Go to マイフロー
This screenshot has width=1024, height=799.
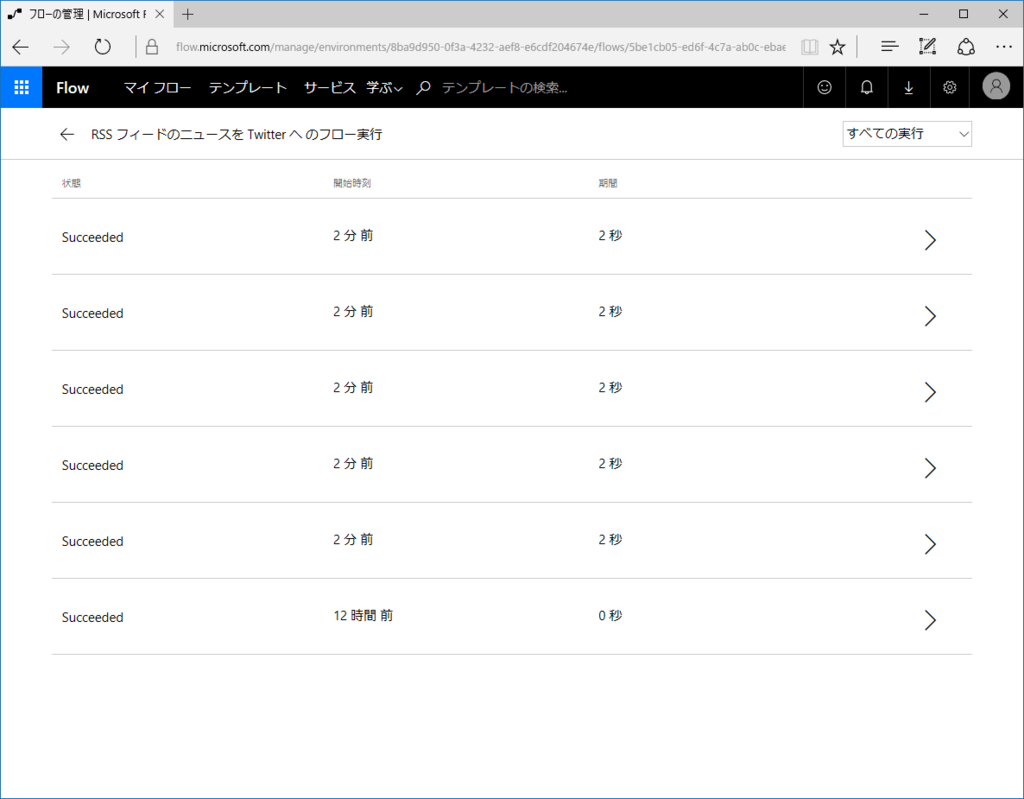pyautogui.click(x=157, y=87)
